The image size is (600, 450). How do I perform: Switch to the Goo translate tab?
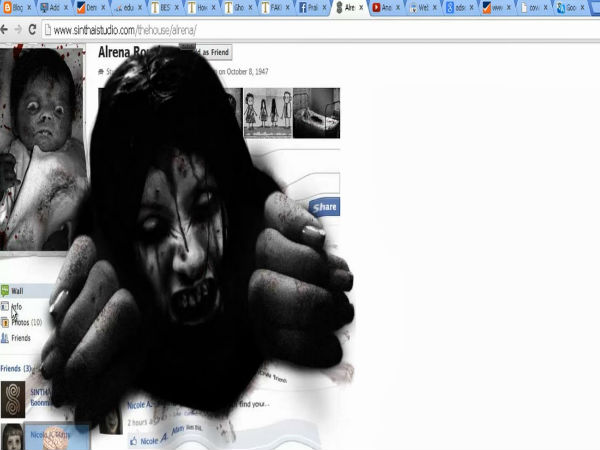click(x=571, y=7)
